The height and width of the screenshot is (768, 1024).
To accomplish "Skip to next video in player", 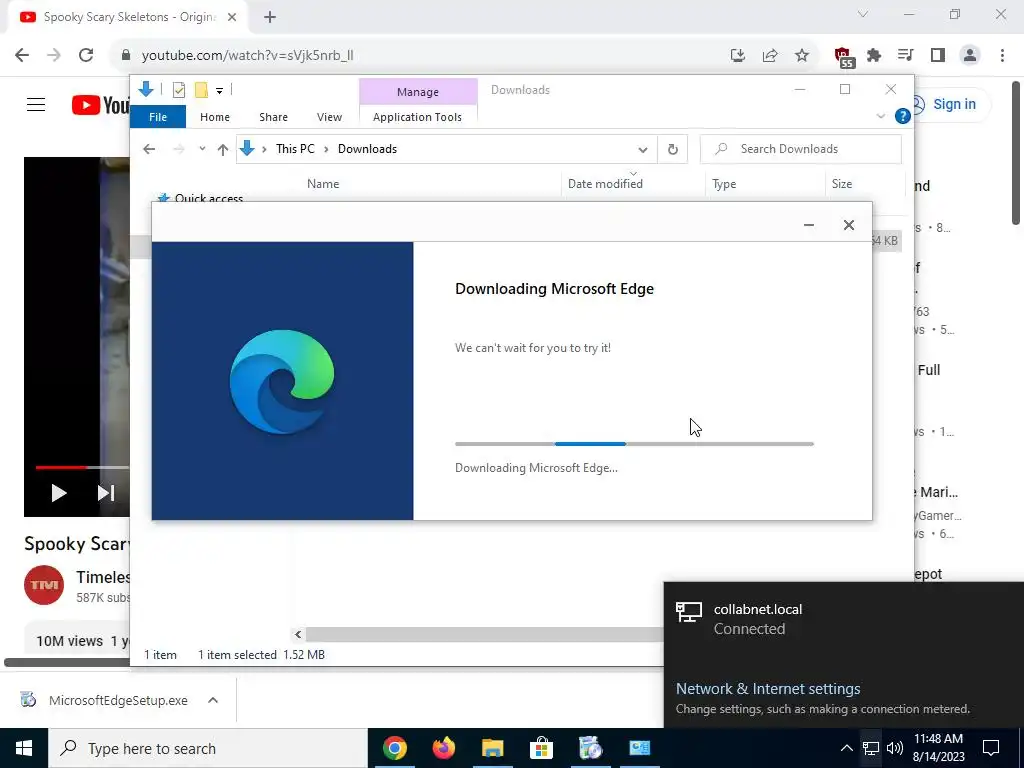I will (x=106, y=493).
